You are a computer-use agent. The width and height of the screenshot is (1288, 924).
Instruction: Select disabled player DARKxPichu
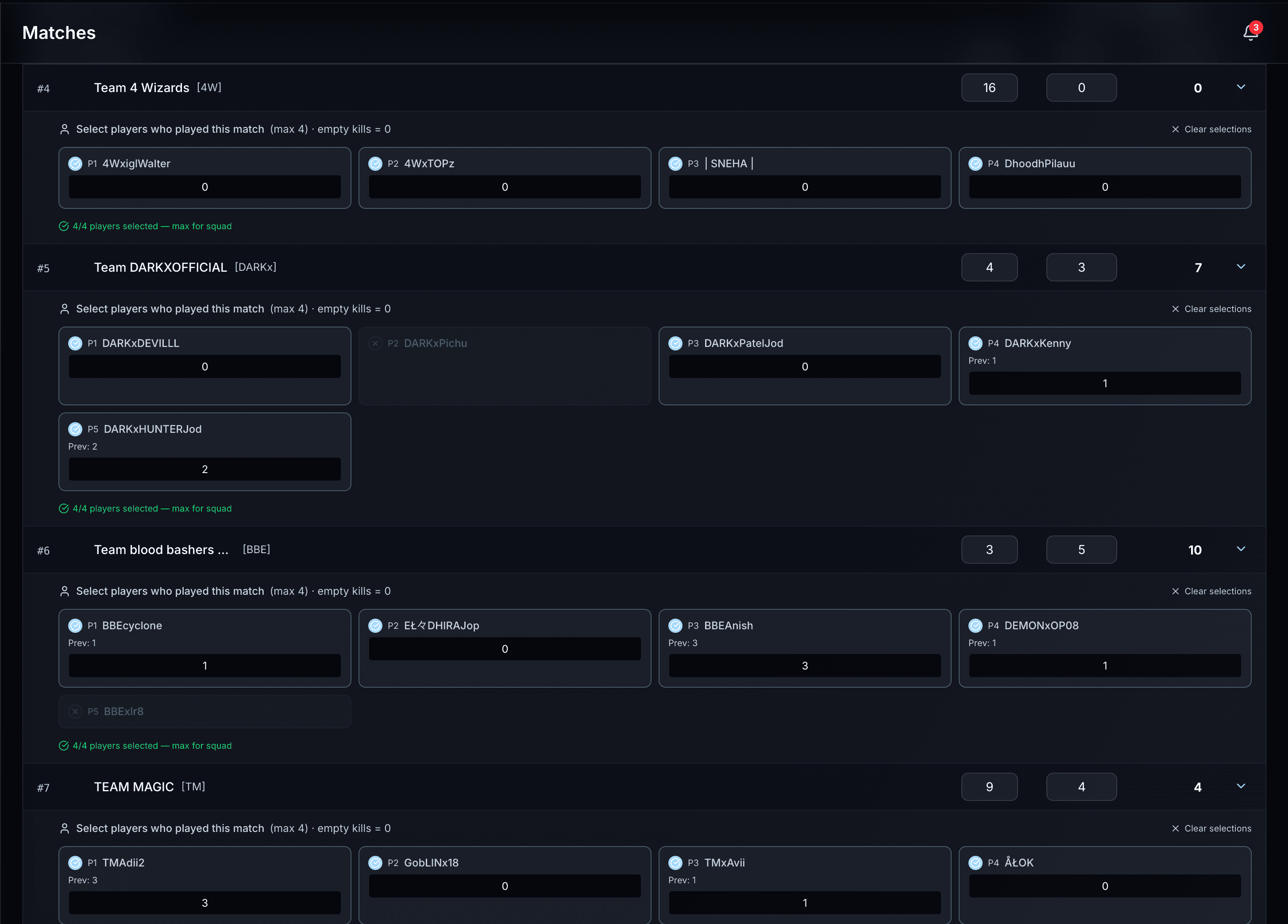coord(375,343)
